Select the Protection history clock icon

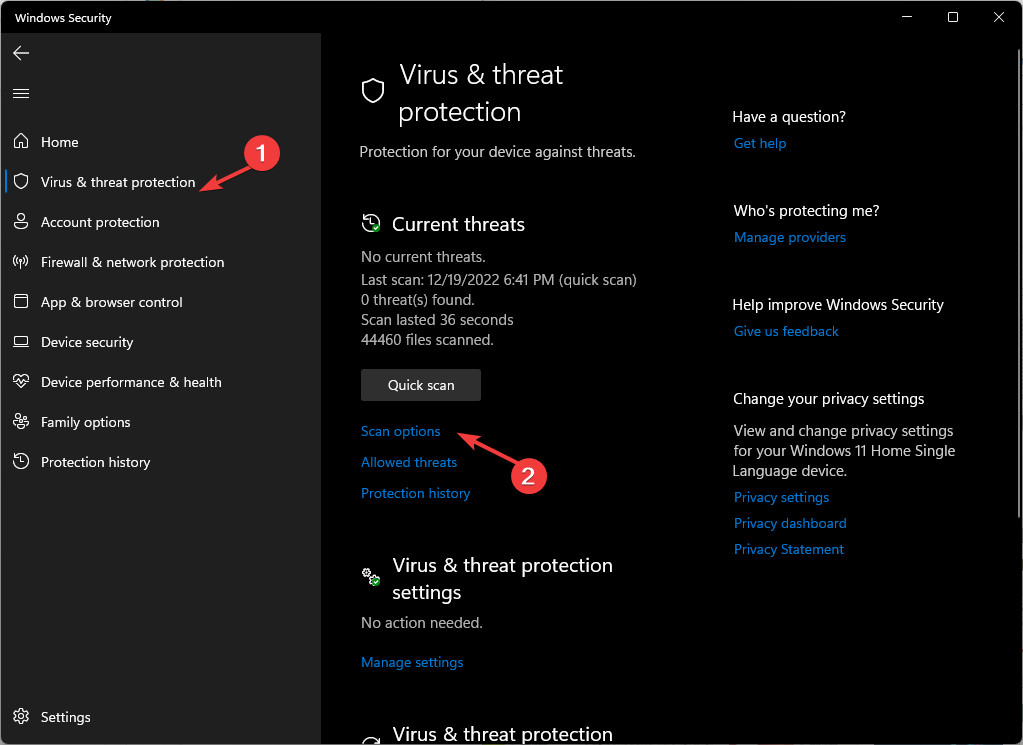pos(20,461)
